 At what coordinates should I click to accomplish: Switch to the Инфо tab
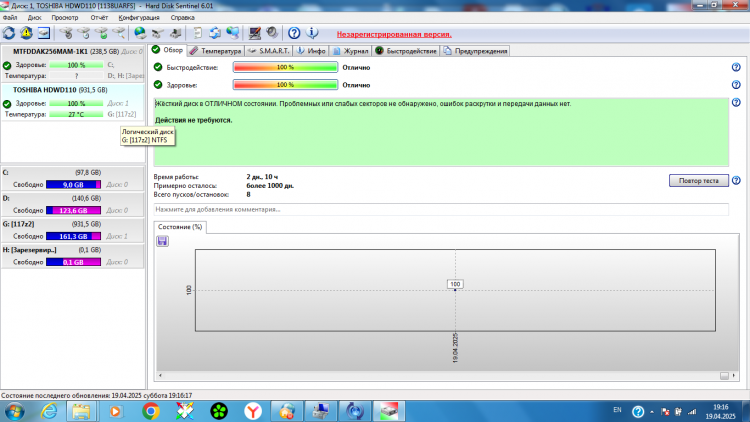pos(311,51)
